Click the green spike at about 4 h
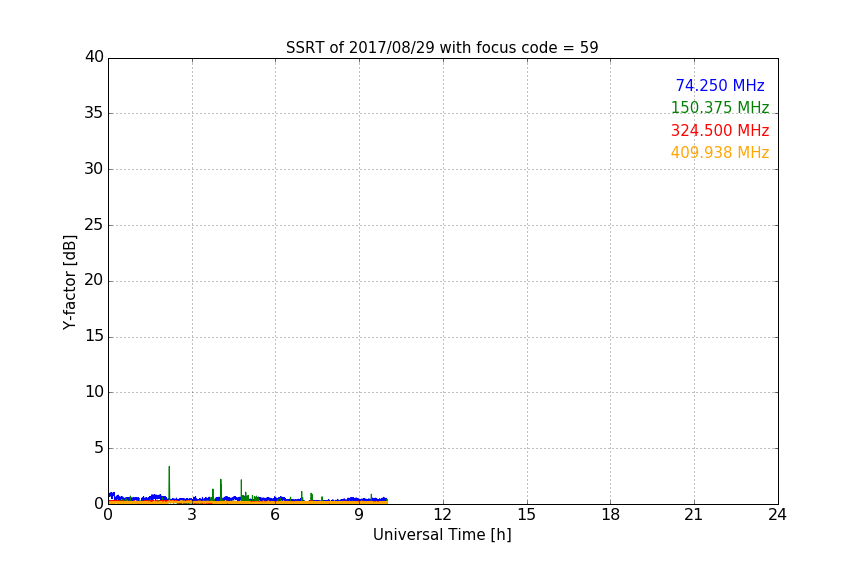The width and height of the screenshot is (864, 576). [x=221, y=489]
